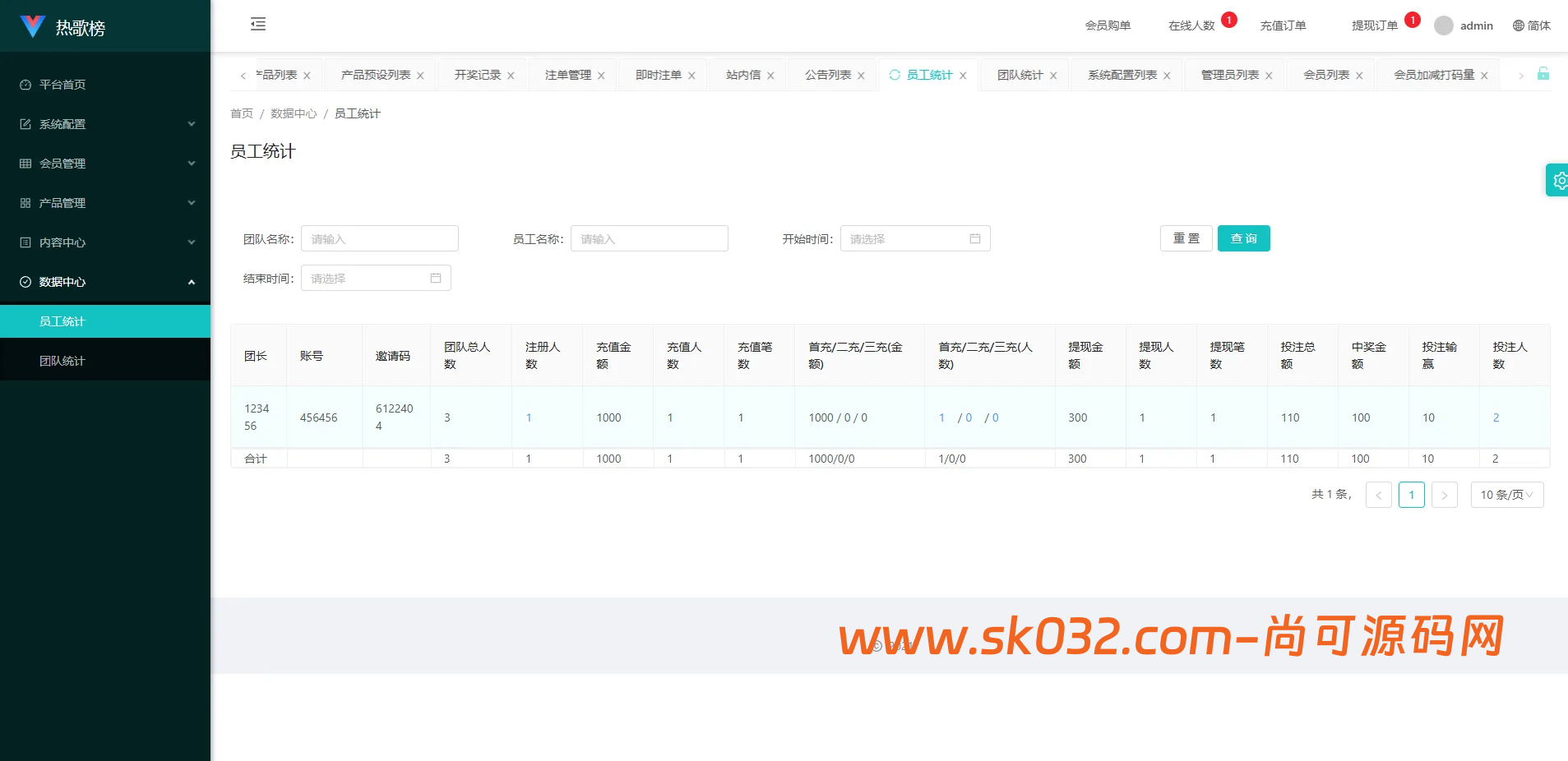Image resolution: width=1568 pixels, height=761 pixels.
Task: Close the 开奖记录 tab
Action: (511, 76)
